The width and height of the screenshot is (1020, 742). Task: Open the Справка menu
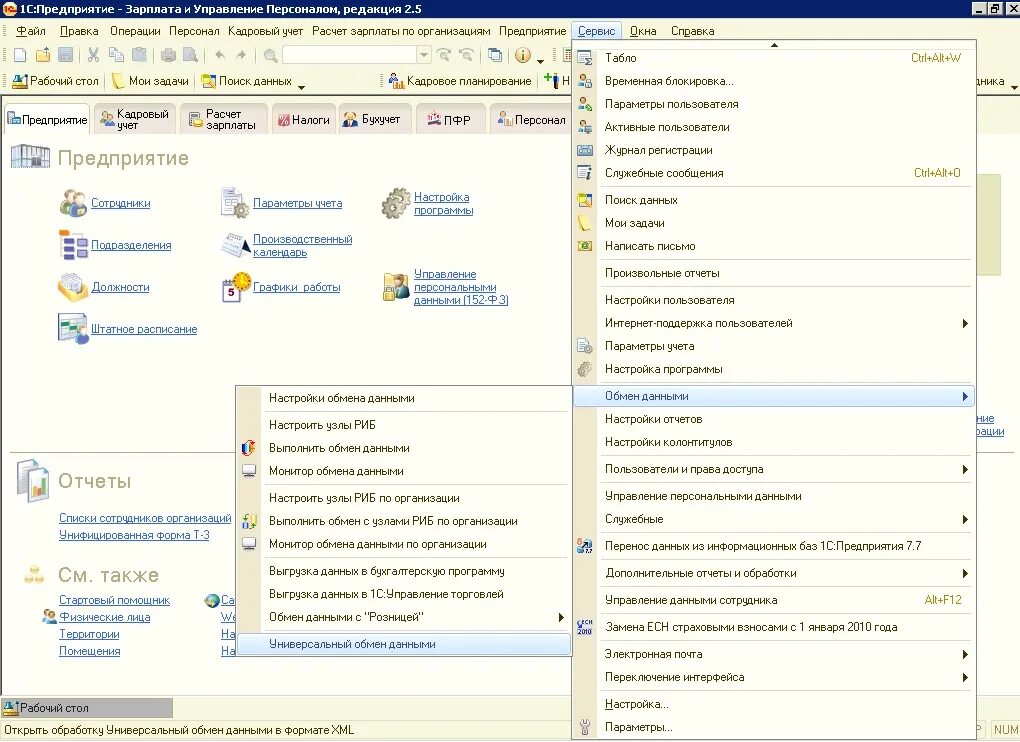692,31
